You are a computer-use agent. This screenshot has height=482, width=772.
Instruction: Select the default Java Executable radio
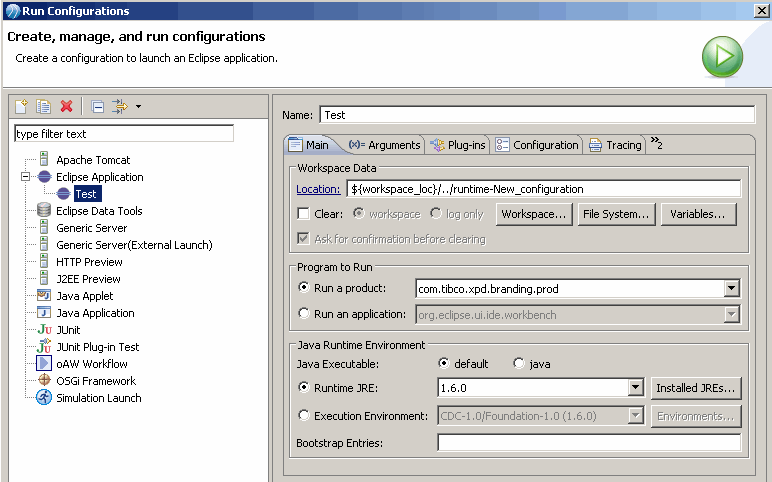pos(444,363)
